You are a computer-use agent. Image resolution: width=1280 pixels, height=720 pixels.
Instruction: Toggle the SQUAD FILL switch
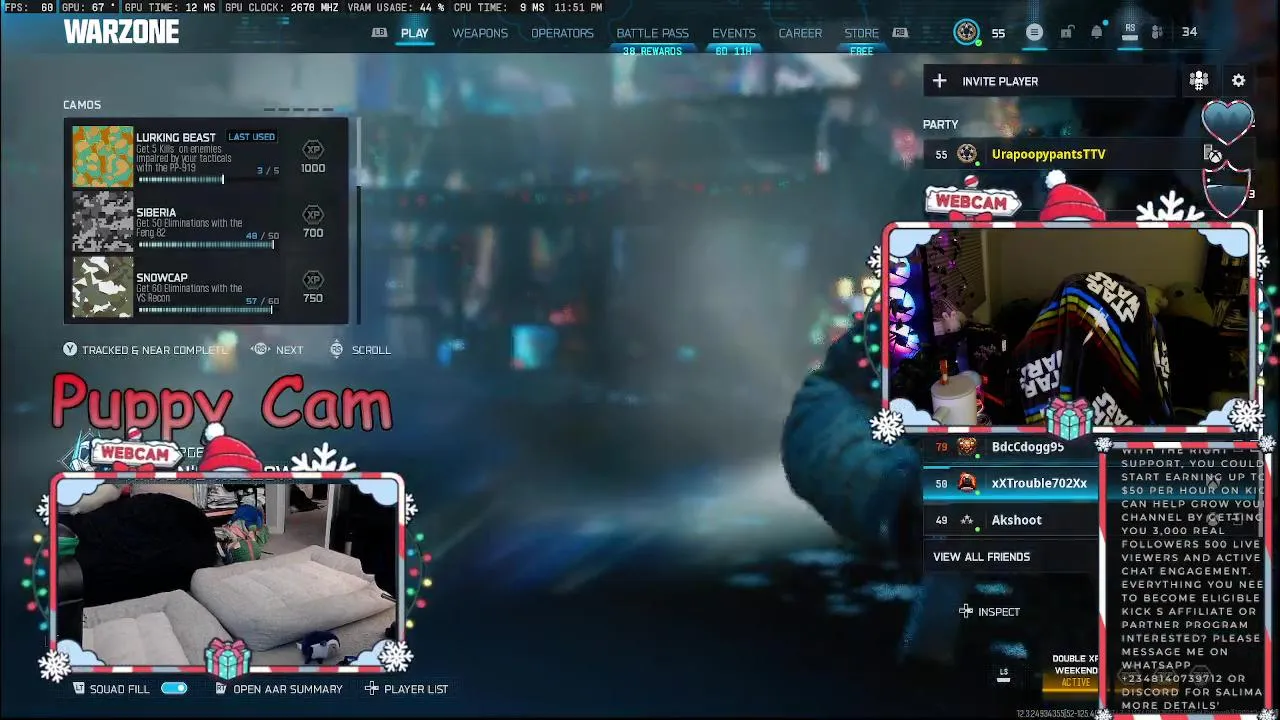coord(174,689)
